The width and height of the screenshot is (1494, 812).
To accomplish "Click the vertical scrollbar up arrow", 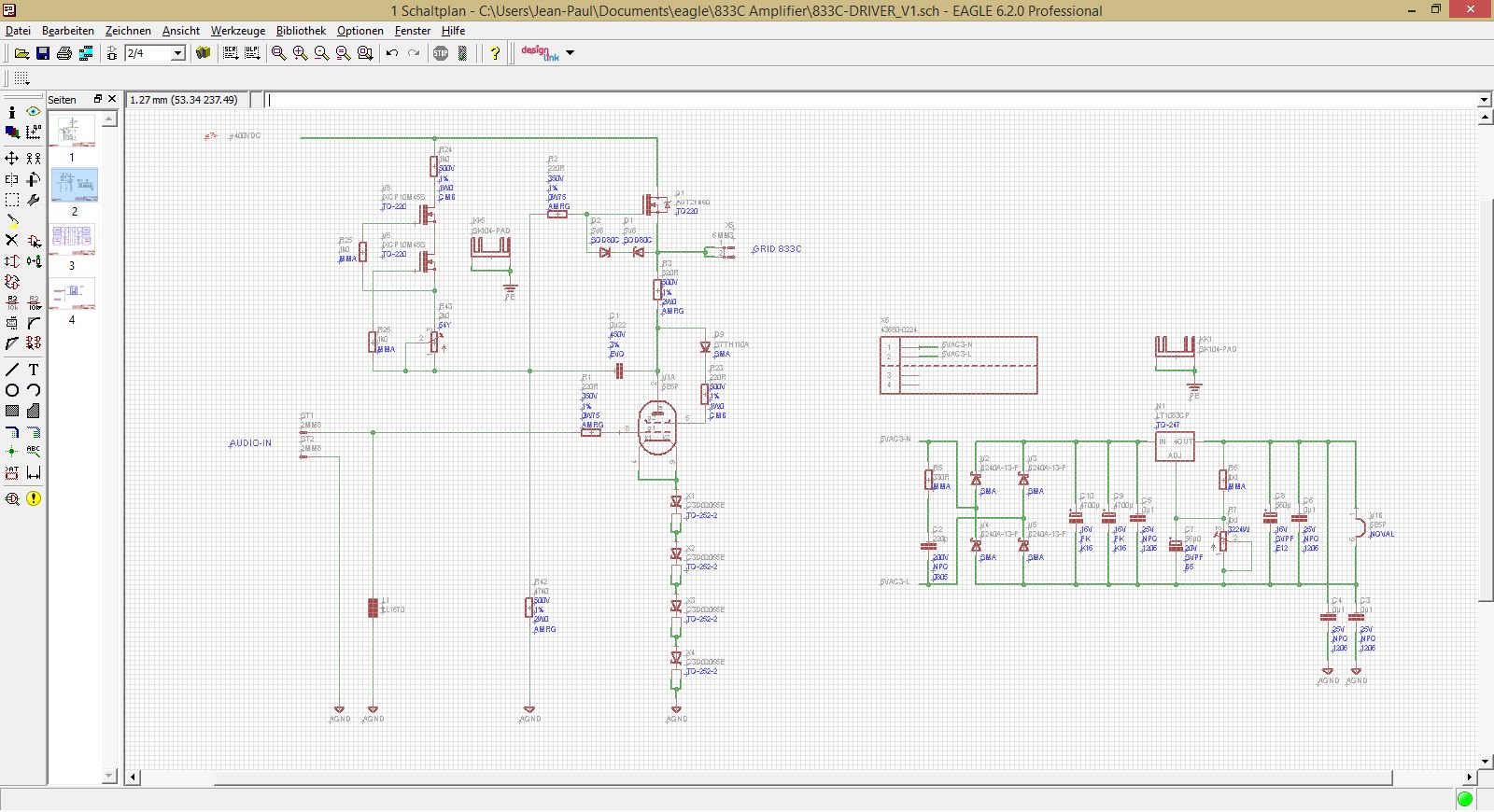I will point(1485,118).
